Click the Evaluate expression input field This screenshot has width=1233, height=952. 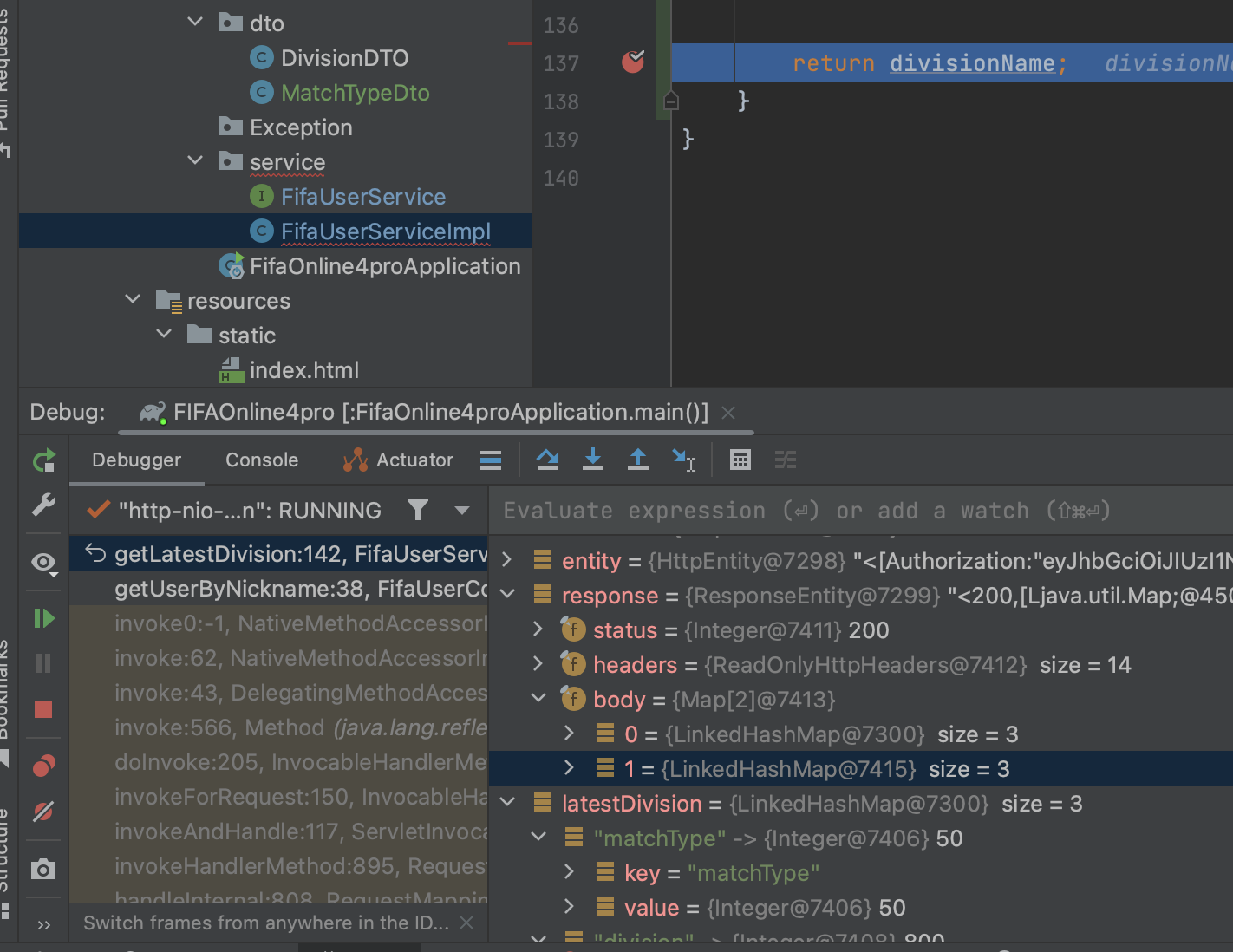pos(862,511)
